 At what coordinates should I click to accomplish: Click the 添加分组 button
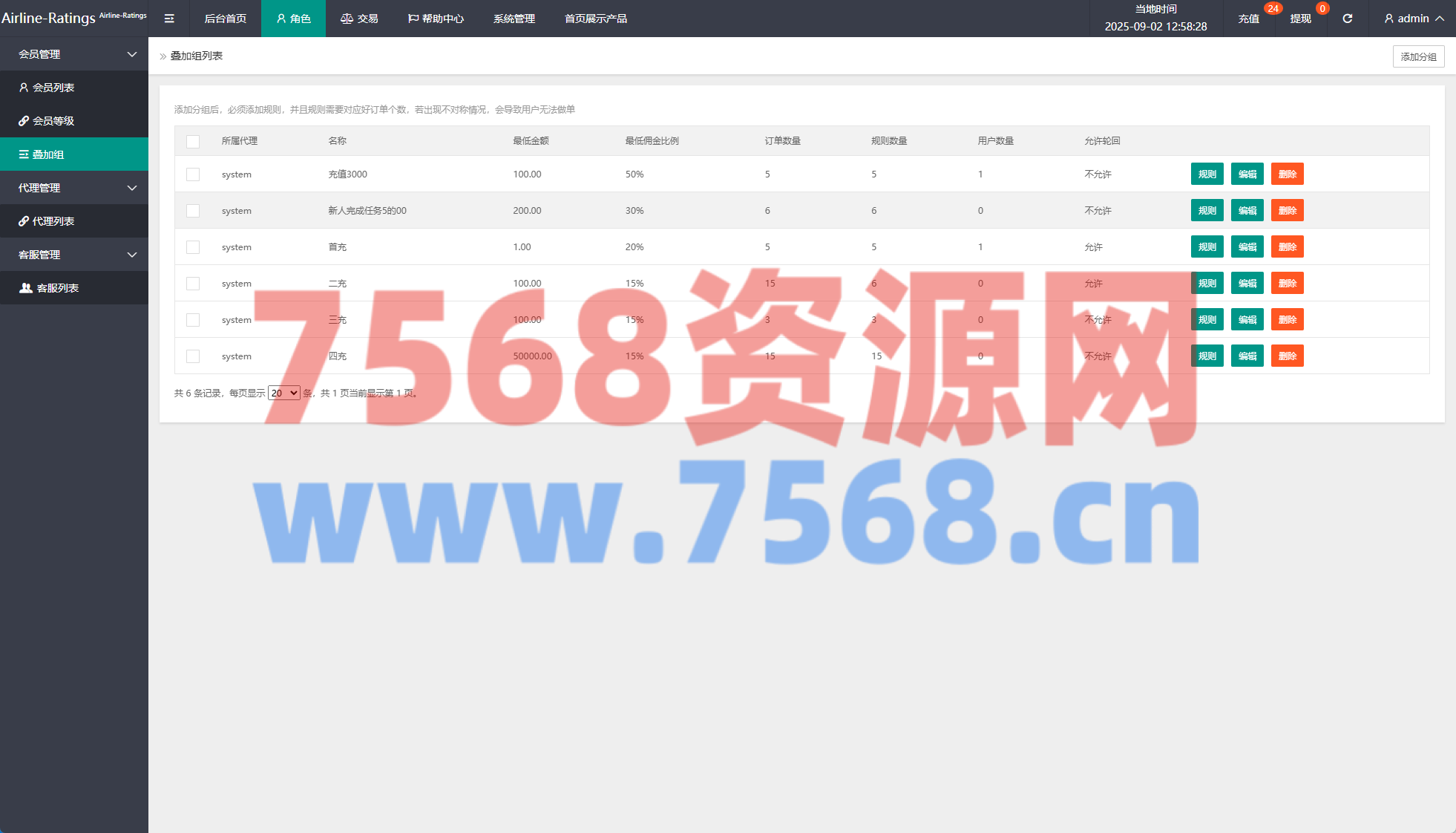tap(1418, 56)
